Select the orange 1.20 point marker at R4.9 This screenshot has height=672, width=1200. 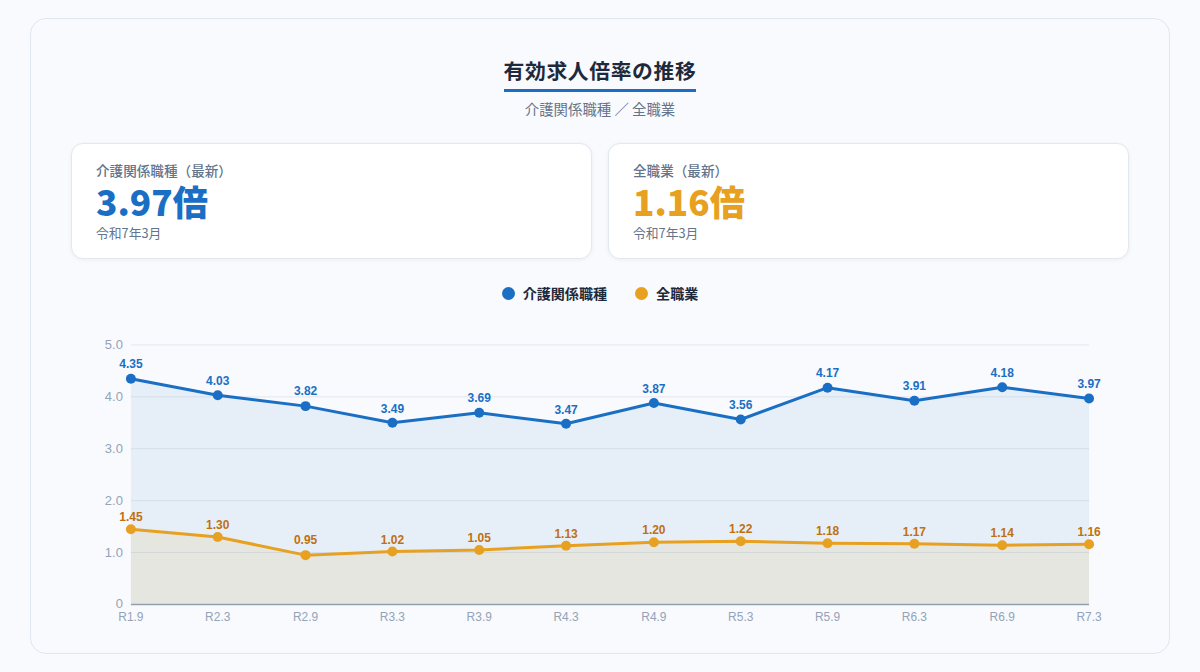[654, 542]
